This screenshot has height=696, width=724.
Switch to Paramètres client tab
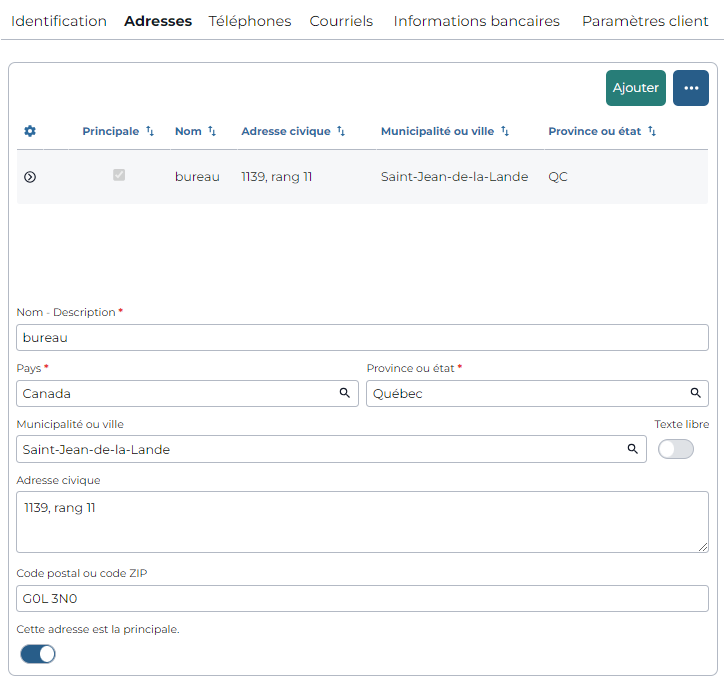pyautogui.click(x=645, y=21)
